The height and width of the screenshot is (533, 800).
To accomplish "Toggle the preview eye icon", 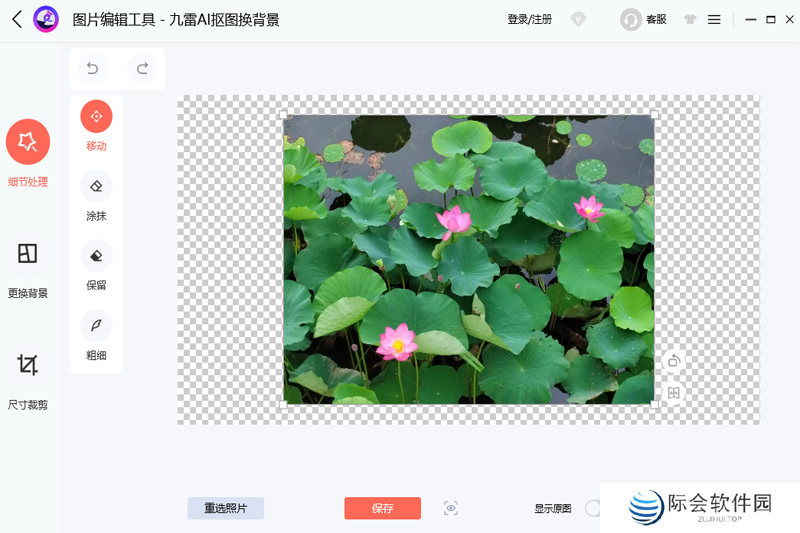I will pos(451,508).
